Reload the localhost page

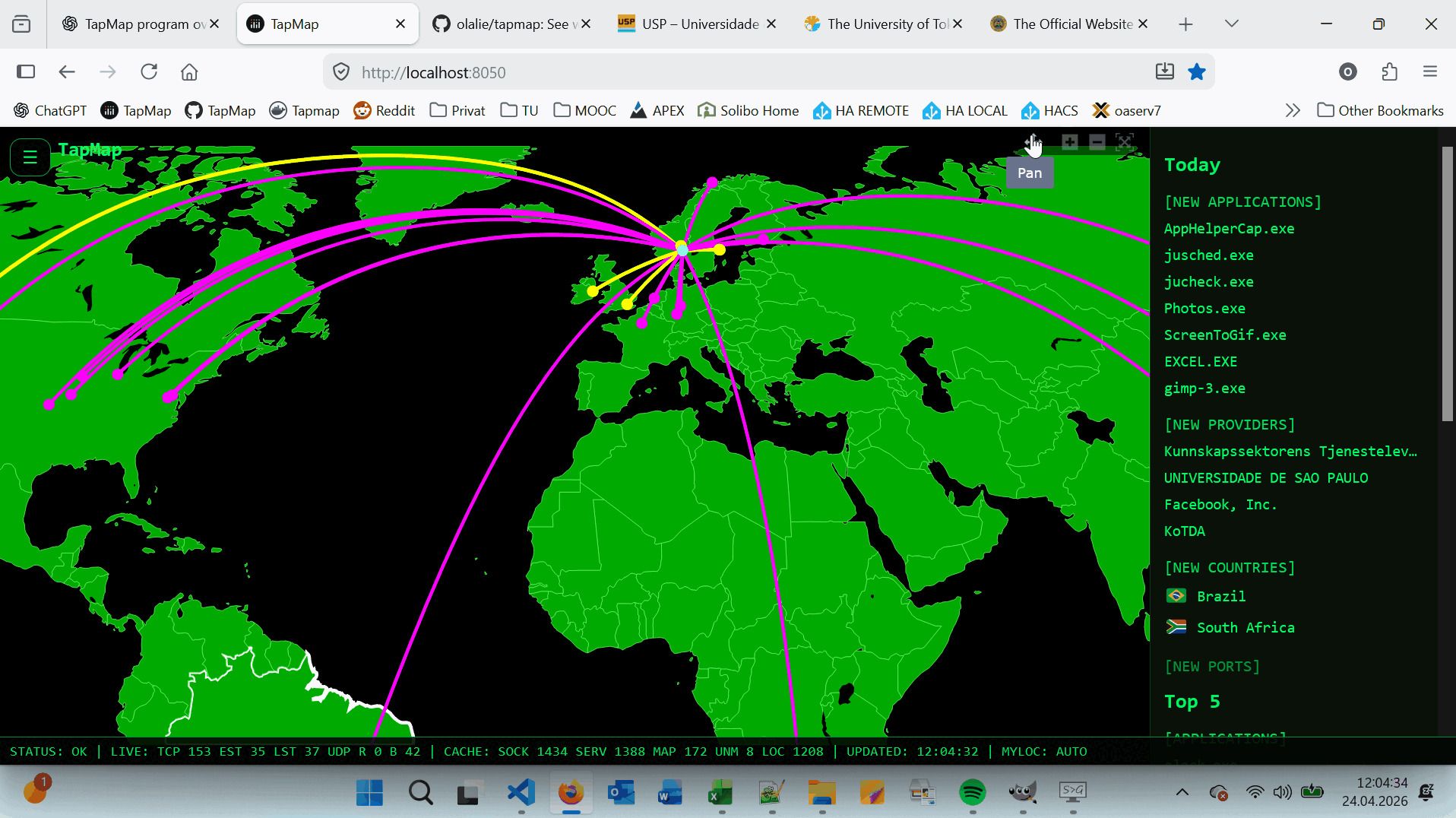tap(149, 71)
